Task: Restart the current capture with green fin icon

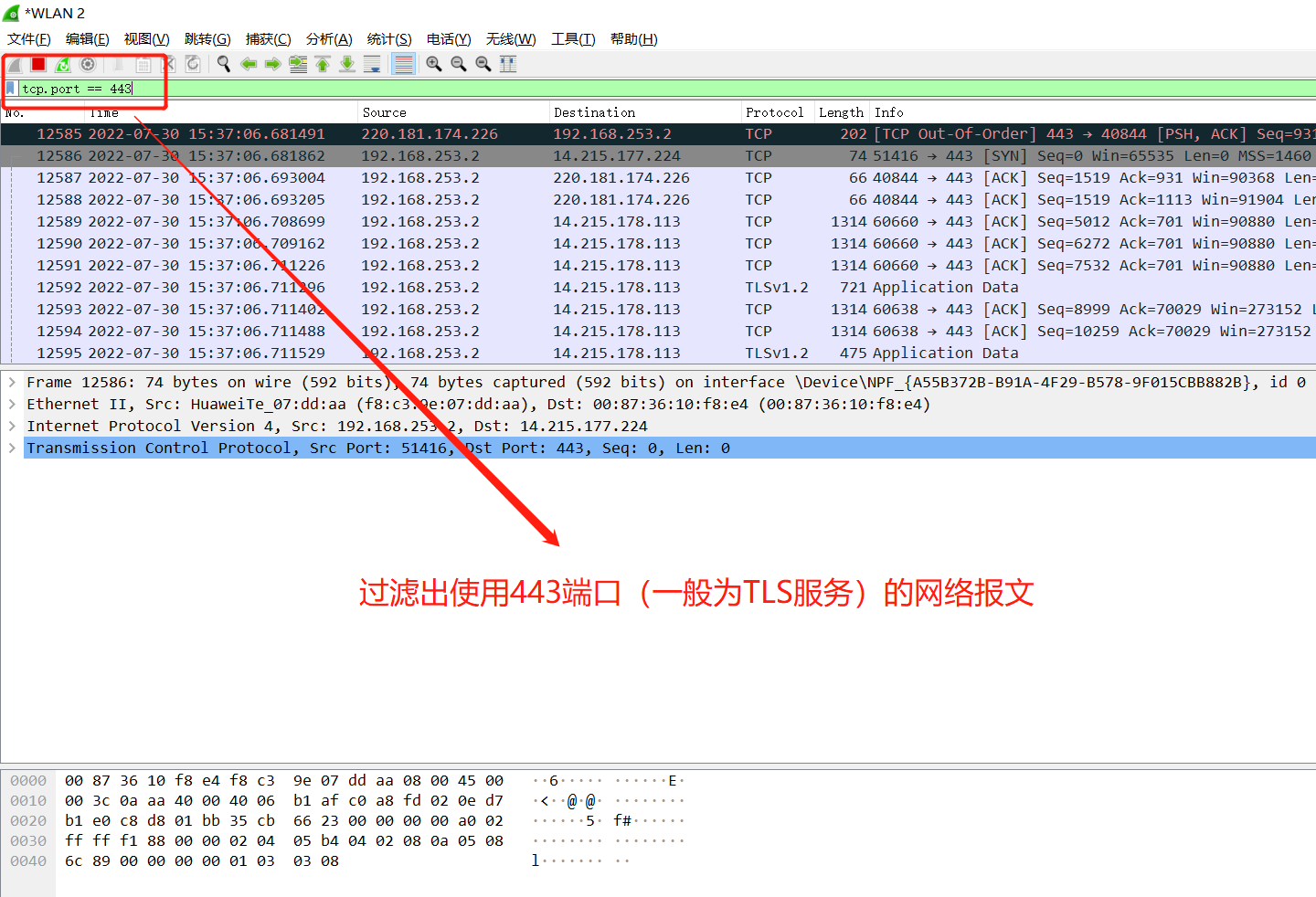Action: (x=63, y=64)
